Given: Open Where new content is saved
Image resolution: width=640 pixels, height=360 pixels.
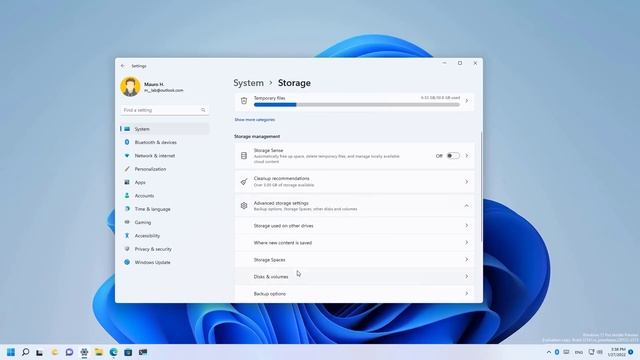Looking at the screenshot, I should click(354, 242).
